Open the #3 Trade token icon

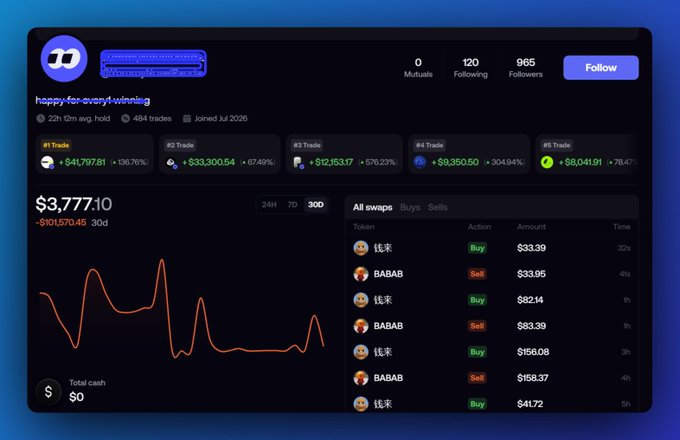coord(298,163)
